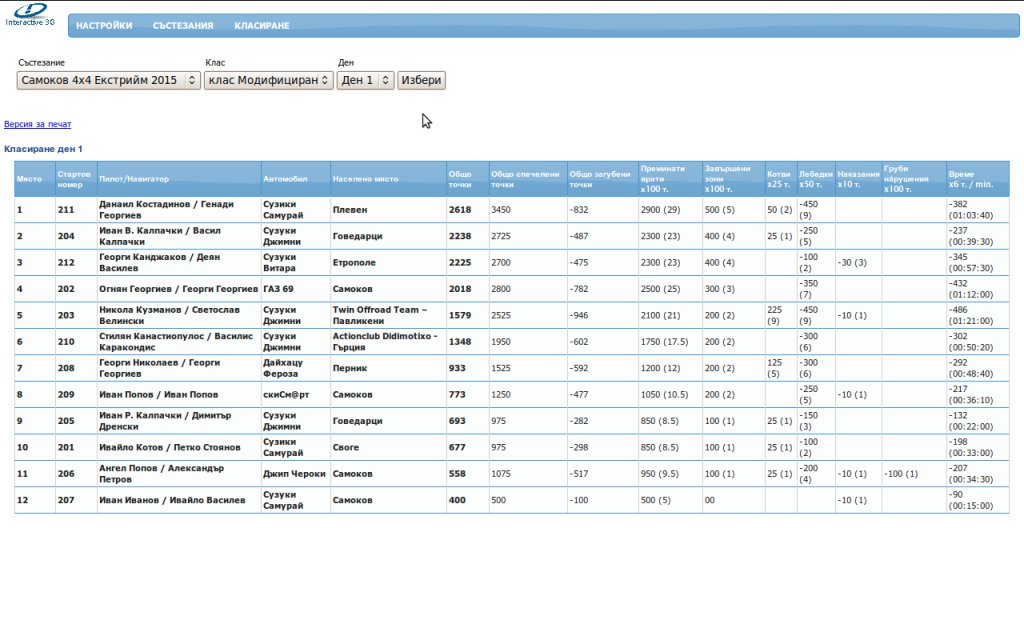
Task: Expand the Състезание dropdown Самоков 4x4 Екстрийм 2015
Action: point(110,80)
